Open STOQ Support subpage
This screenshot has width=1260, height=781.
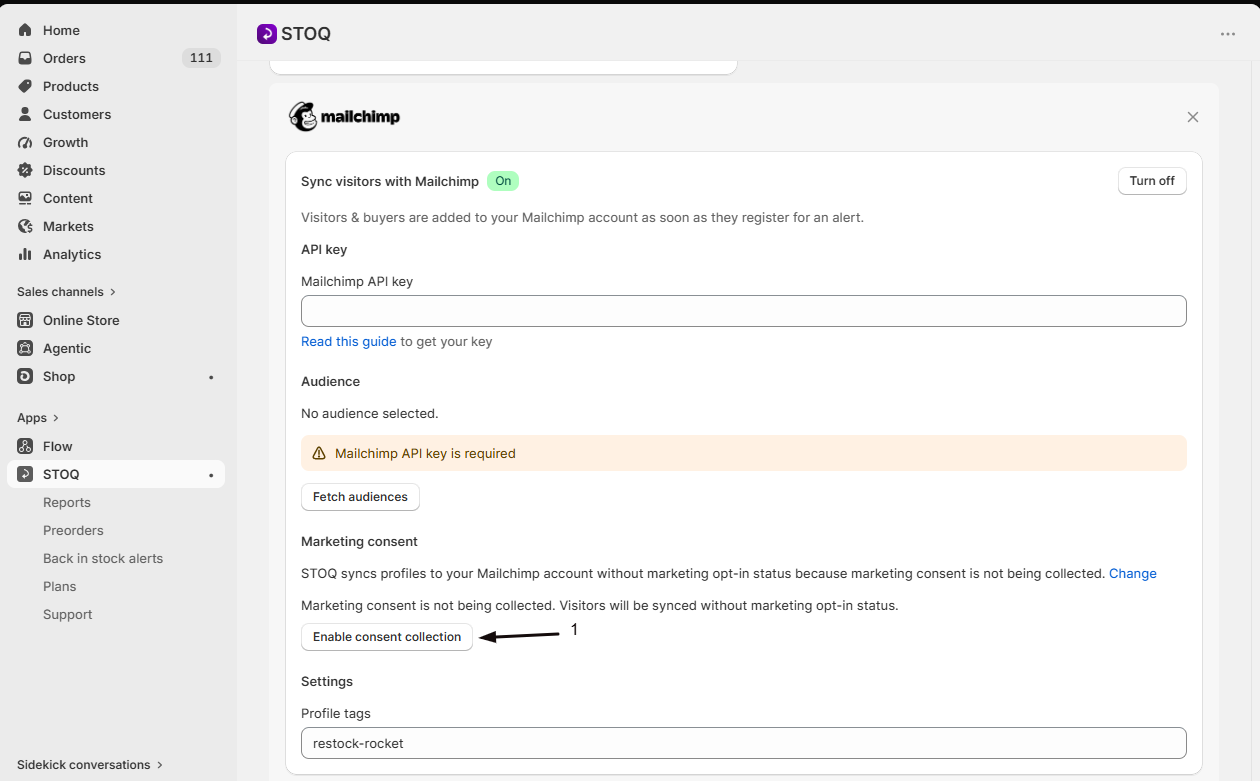pos(68,614)
